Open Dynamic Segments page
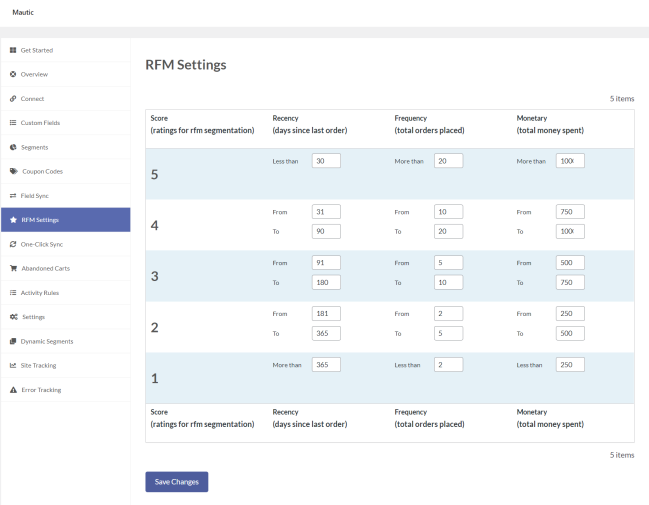 [46, 341]
